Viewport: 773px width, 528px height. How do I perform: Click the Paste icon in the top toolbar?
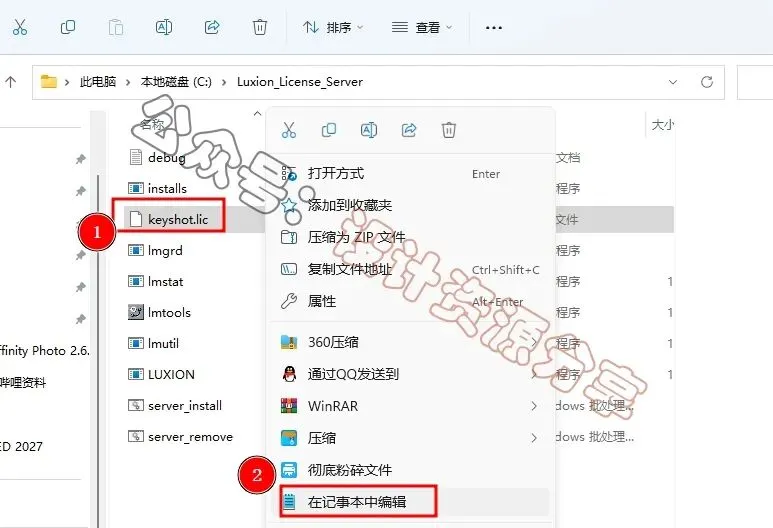116,27
